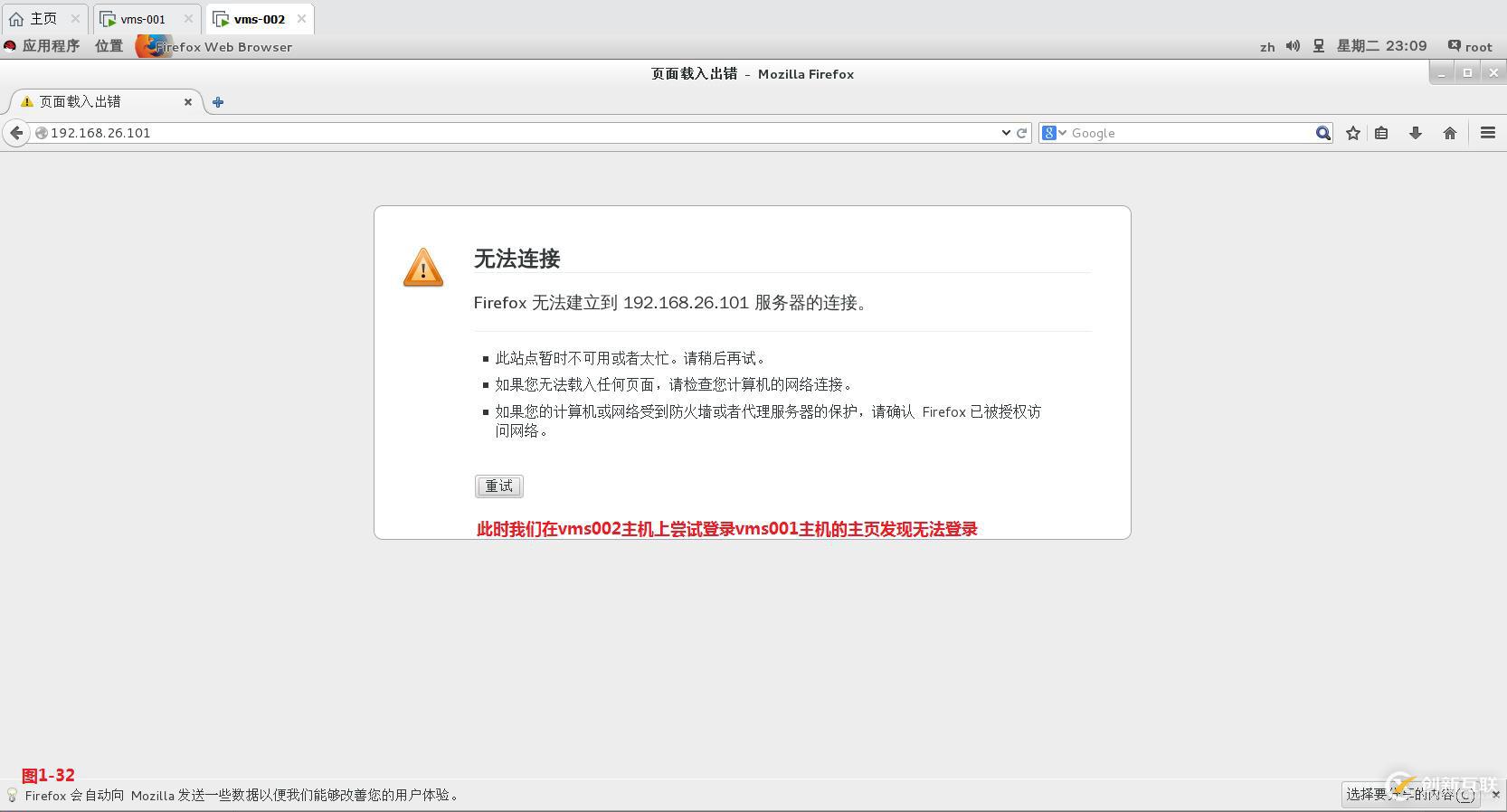Open the clock showing 星期二 23:09

click(x=1381, y=46)
